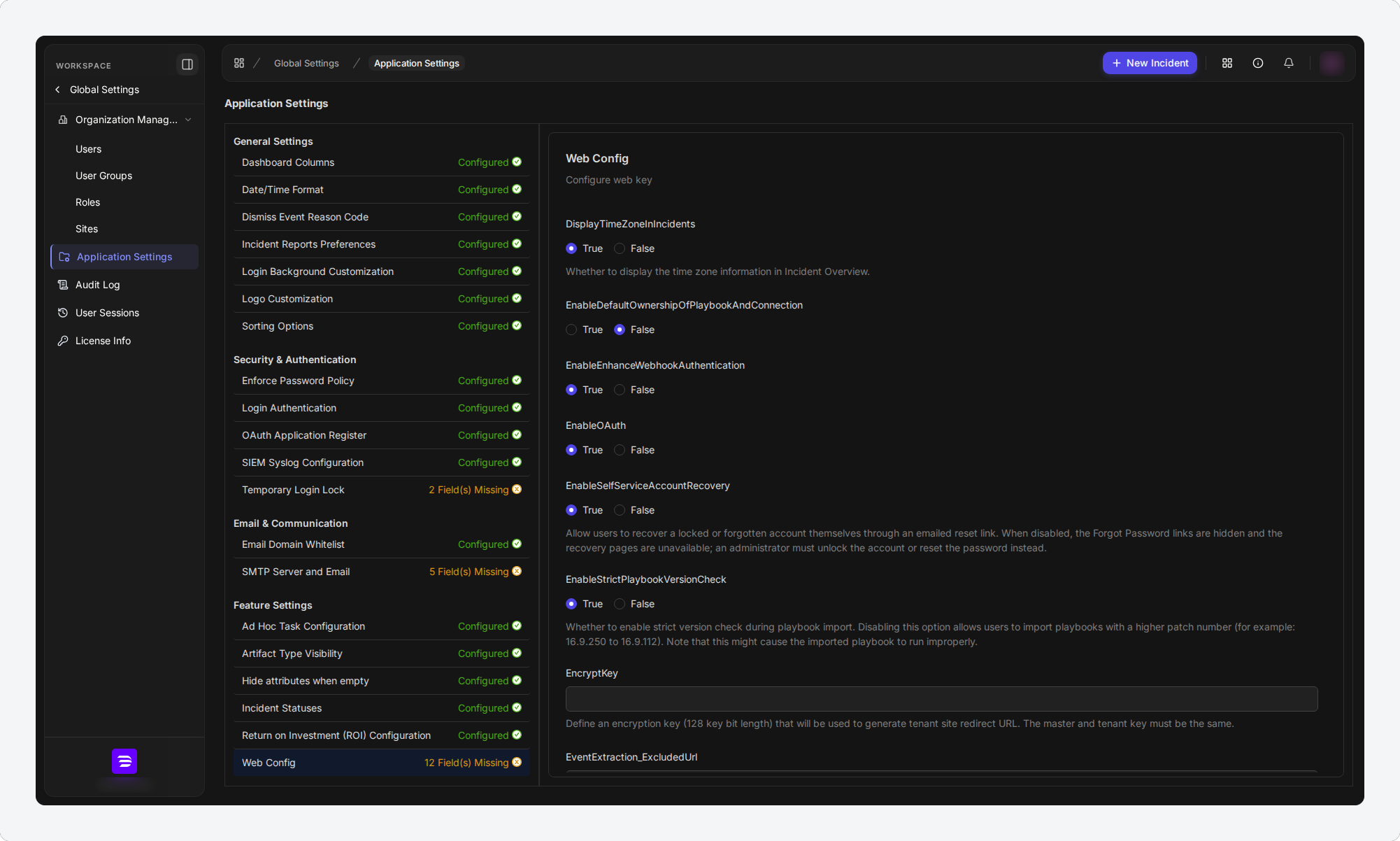This screenshot has height=841, width=1400.
Task: Click the warning icon on Temporary Login Lock
Action: [517, 489]
